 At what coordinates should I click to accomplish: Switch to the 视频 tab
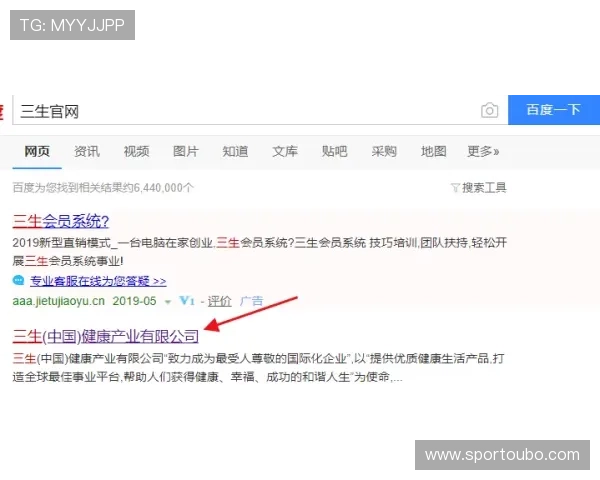click(x=137, y=152)
